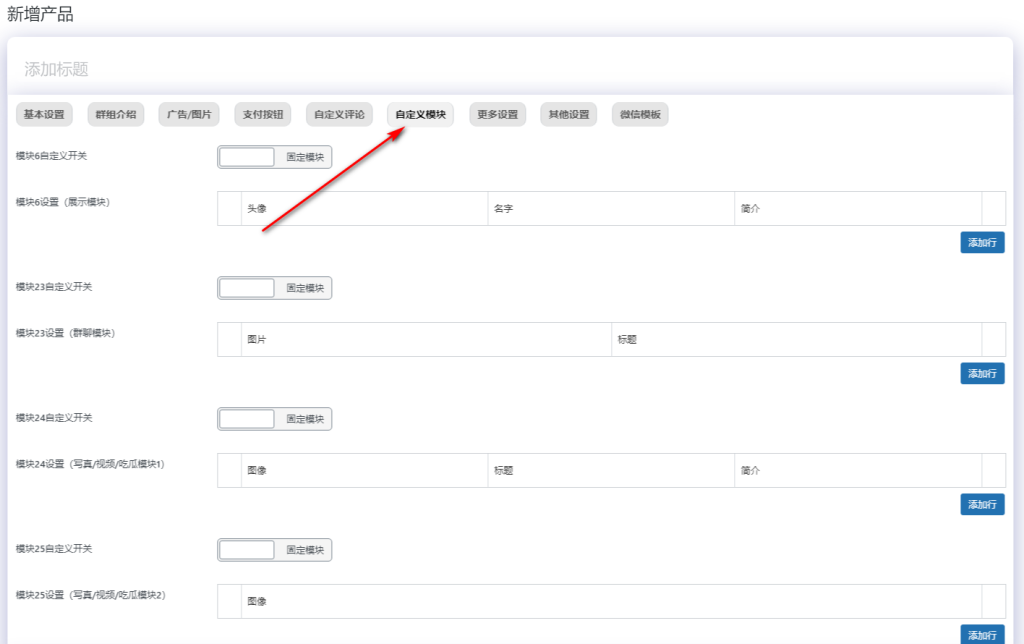
Task: Select the 微信模板 tab
Action: [640, 115]
